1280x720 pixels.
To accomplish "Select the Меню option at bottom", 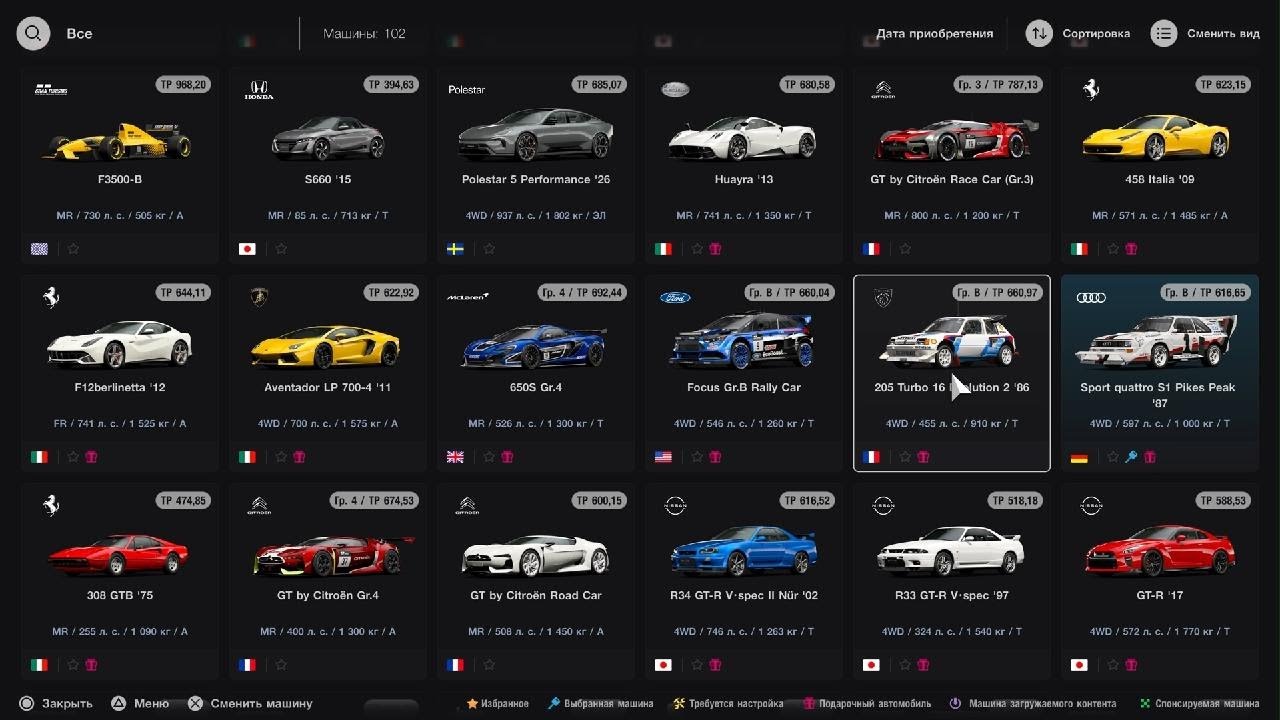I will [x=151, y=703].
